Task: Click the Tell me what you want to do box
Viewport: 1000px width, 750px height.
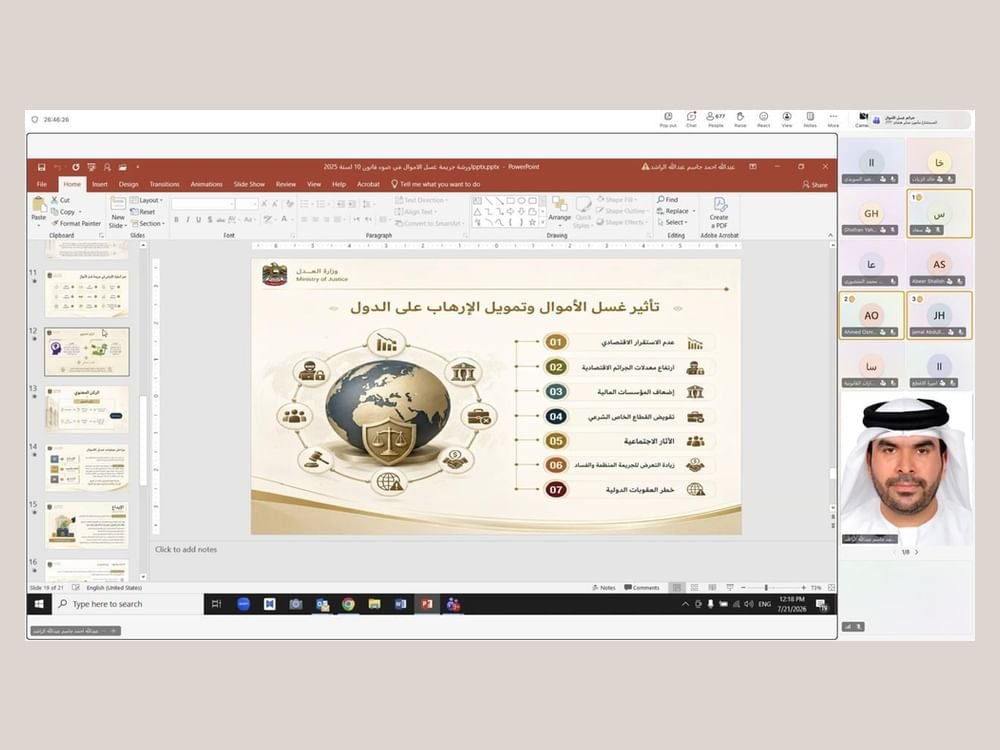Action: coord(436,184)
